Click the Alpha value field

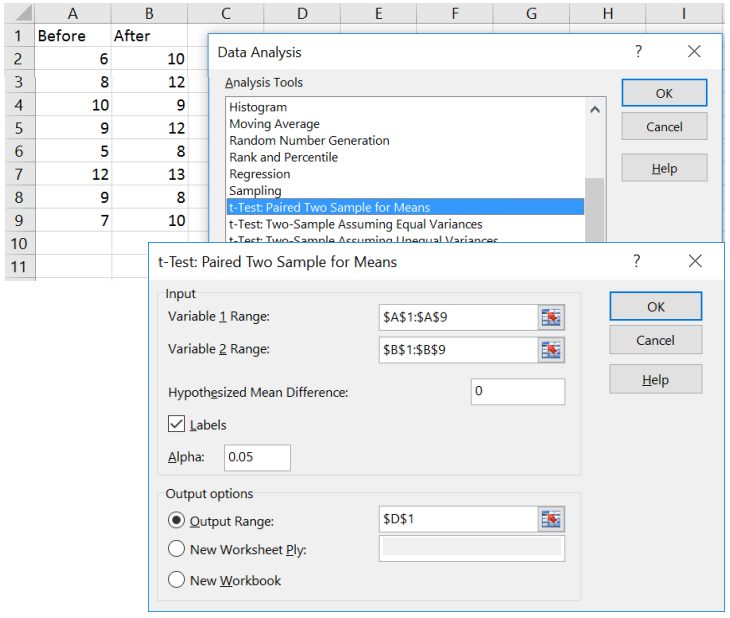[x=257, y=457]
